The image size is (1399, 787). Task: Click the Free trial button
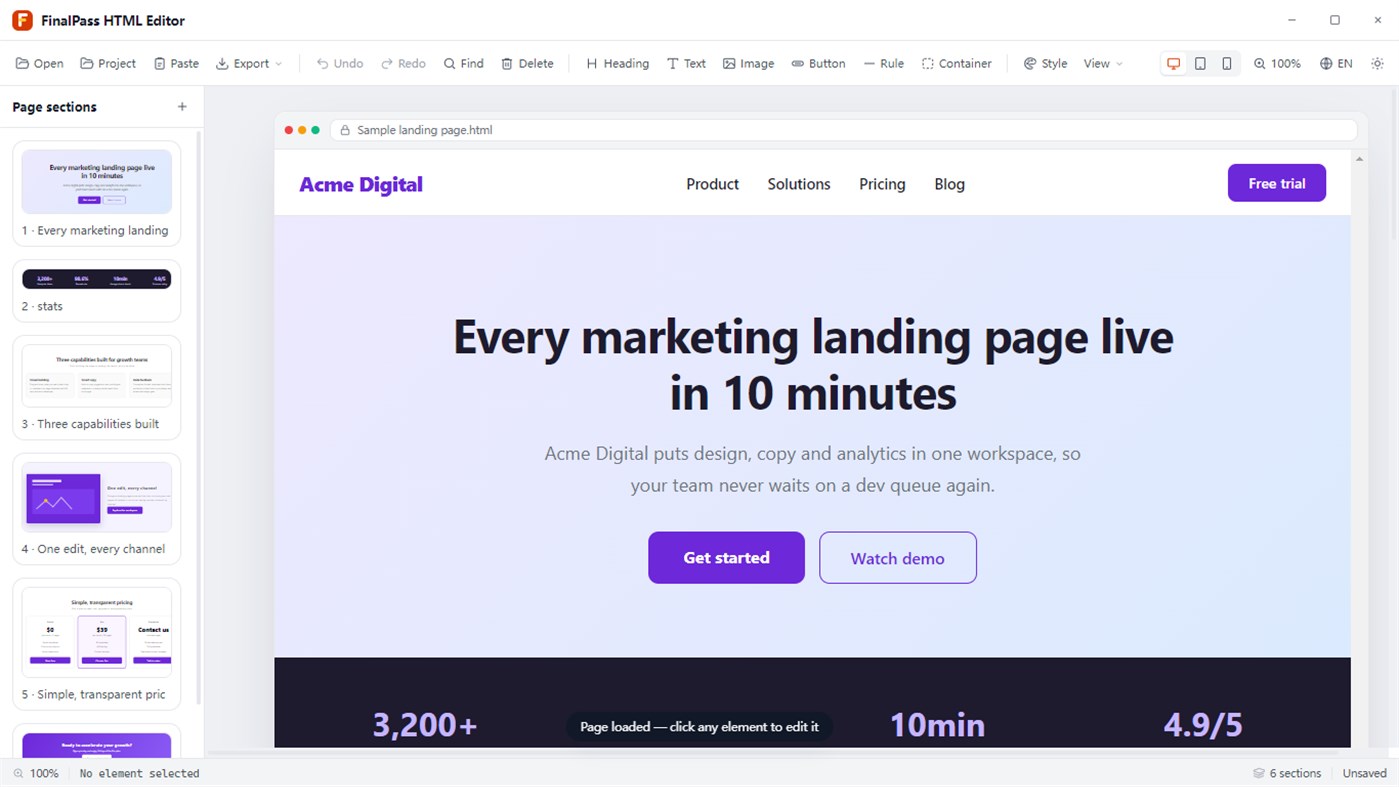pos(1277,183)
